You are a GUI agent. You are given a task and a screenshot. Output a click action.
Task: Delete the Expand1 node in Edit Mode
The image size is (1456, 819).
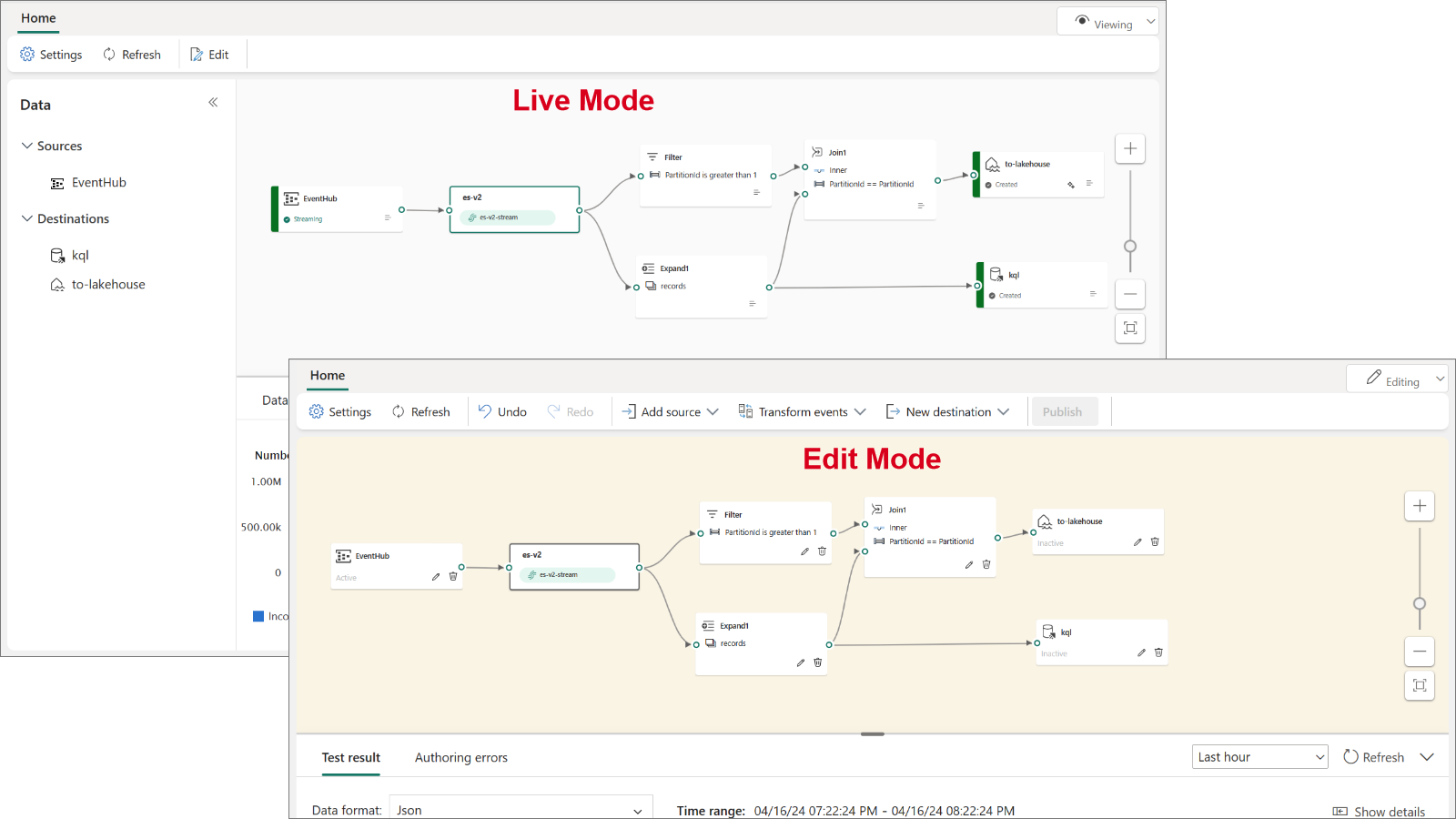(x=818, y=662)
